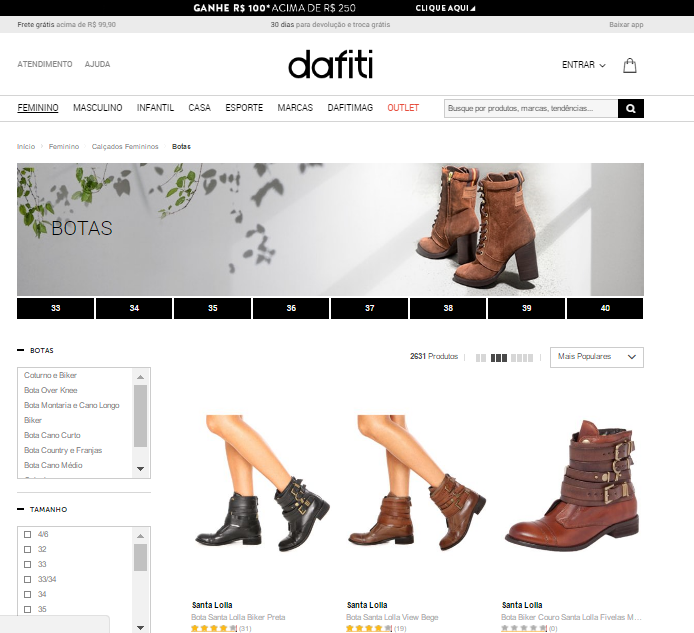694x633 pixels.
Task: Go to the OUTLET section
Action: (x=403, y=107)
